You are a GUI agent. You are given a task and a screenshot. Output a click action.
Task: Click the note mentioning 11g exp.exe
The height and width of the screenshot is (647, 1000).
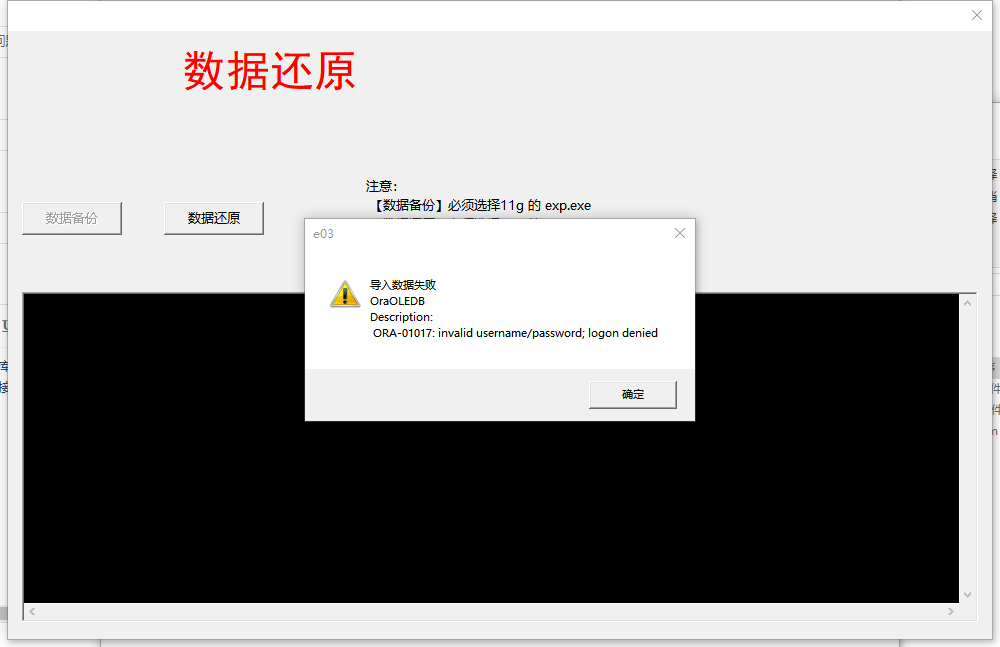click(480, 205)
